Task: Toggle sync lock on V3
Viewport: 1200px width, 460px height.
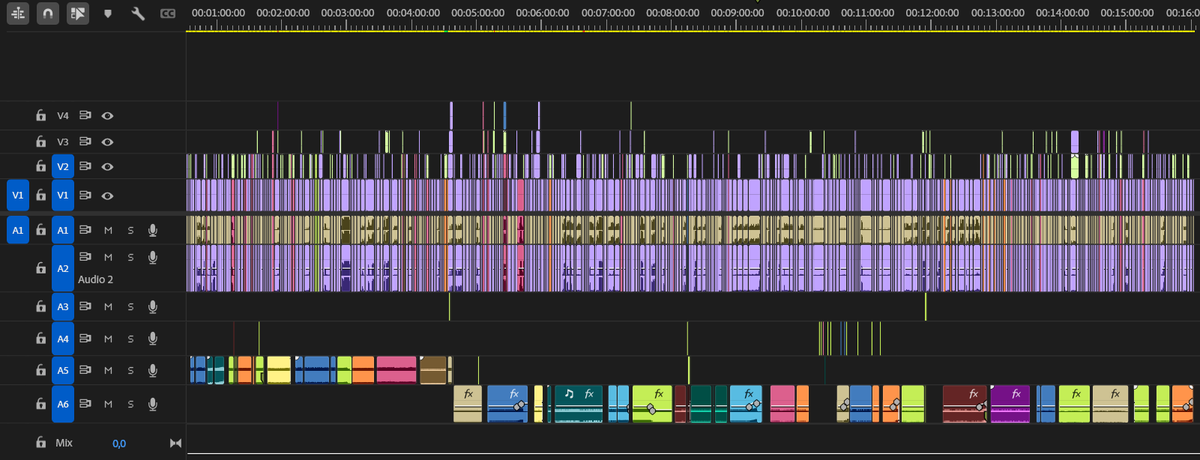Action: click(86, 142)
